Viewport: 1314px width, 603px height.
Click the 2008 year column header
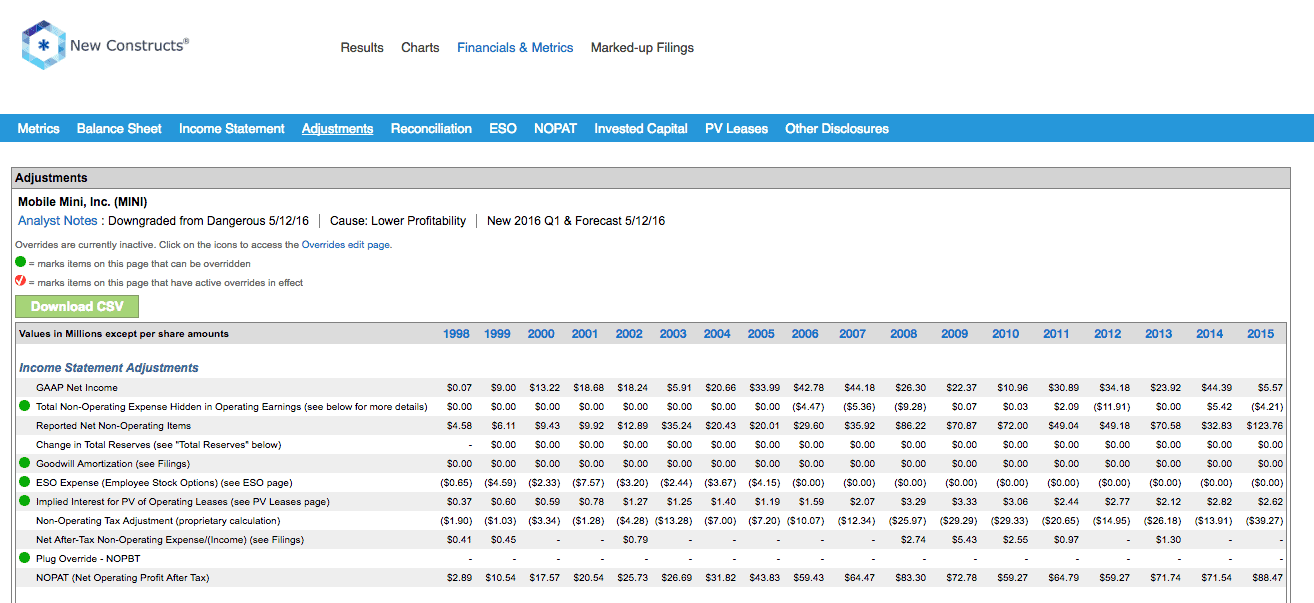pos(904,334)
